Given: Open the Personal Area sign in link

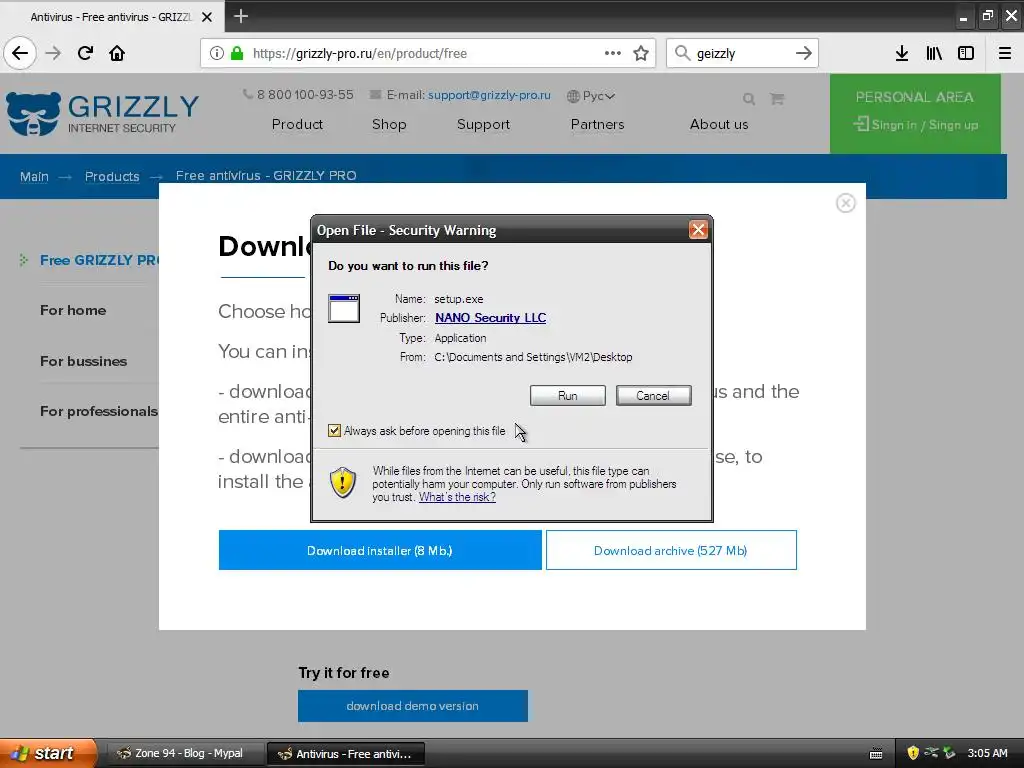Looking at the screenshot, I should tap(915, 125).
